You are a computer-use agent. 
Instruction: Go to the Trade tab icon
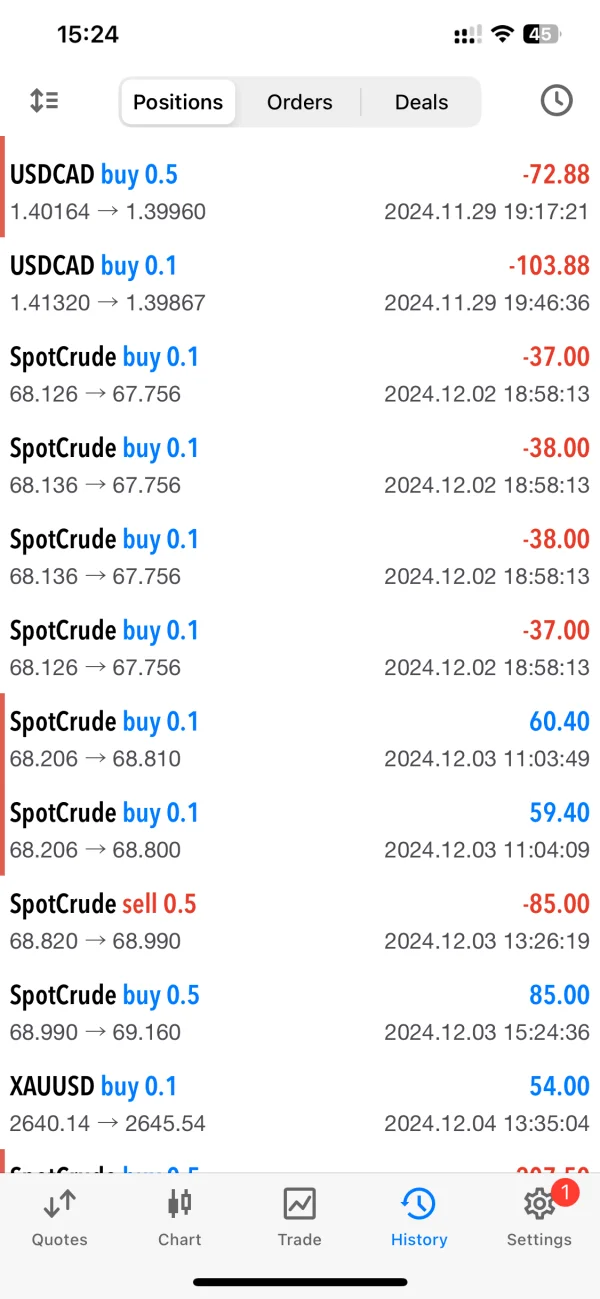coord(299,1203)
